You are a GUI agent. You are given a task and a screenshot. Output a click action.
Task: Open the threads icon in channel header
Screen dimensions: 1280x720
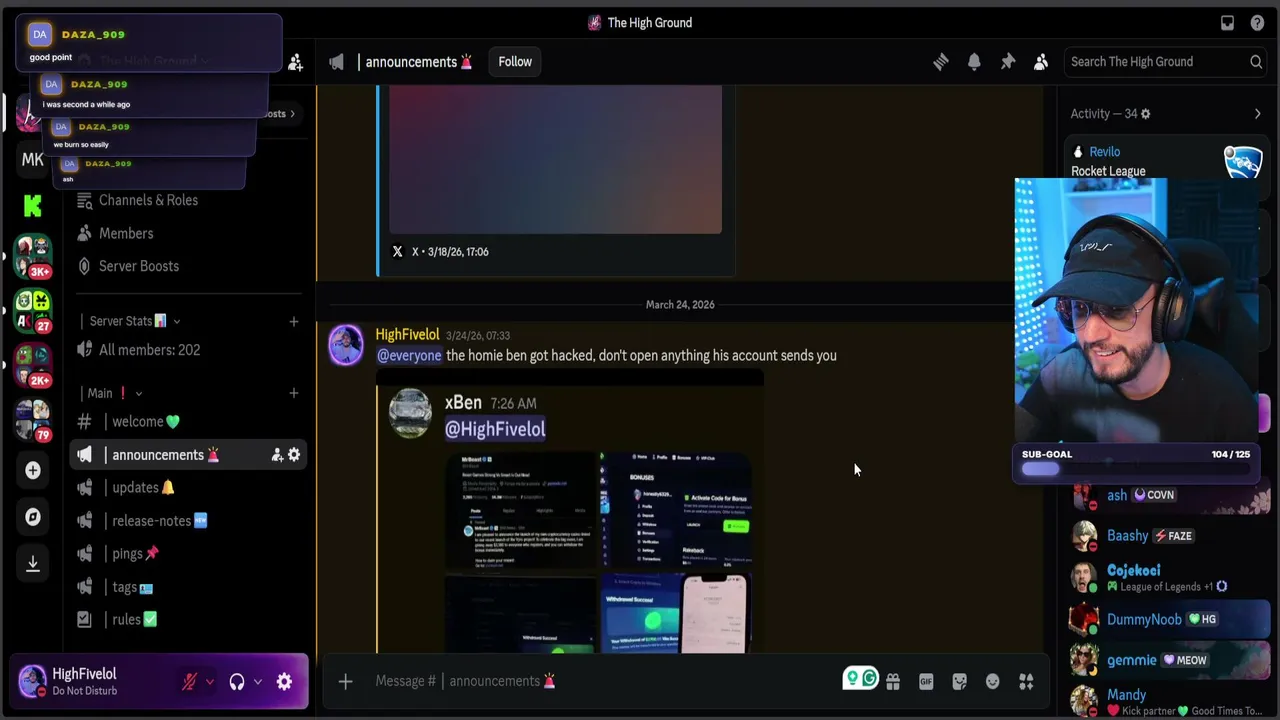[940, 62]
